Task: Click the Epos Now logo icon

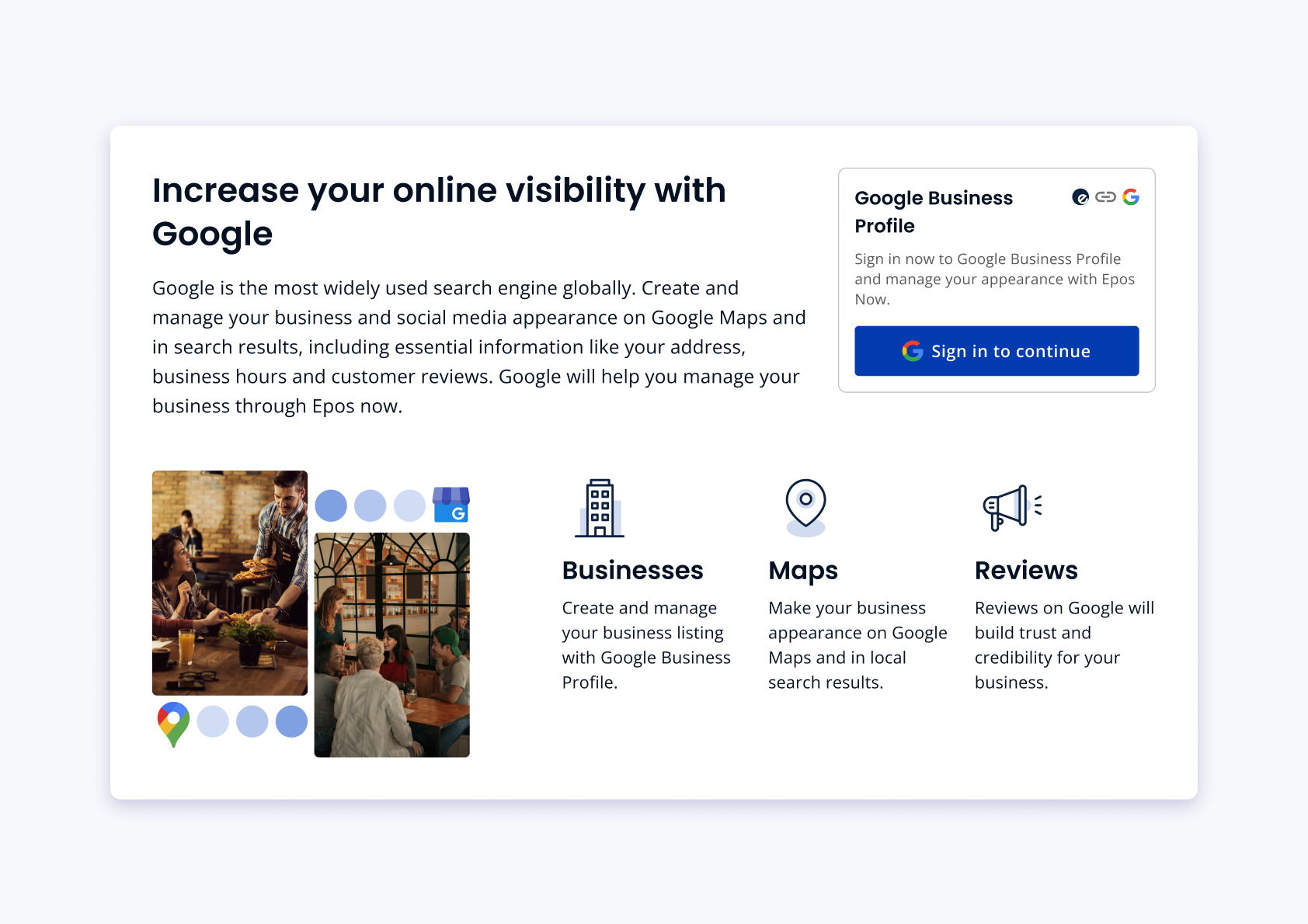Action: (1080, 197)
